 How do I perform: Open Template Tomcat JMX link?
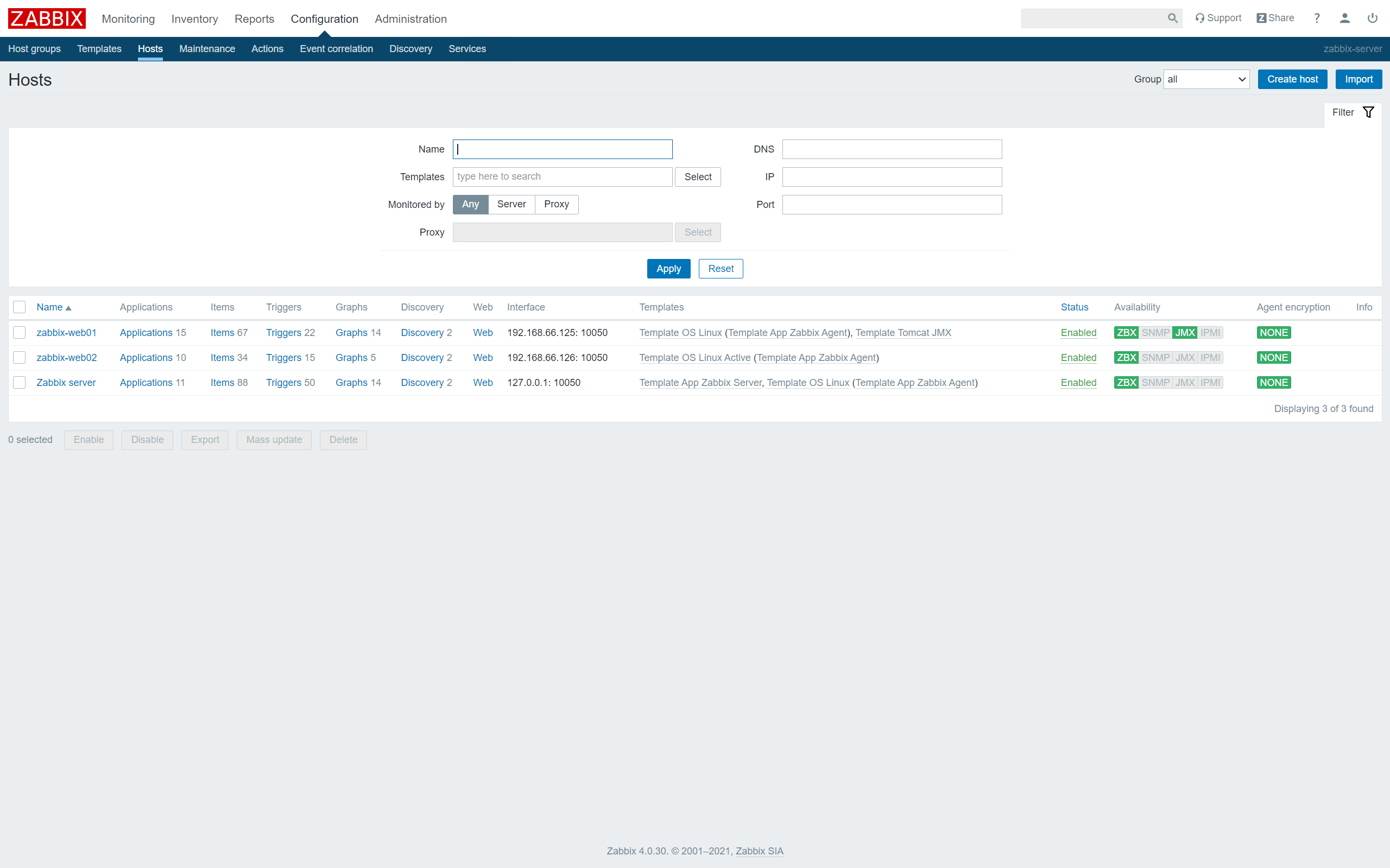click(903, 332)
